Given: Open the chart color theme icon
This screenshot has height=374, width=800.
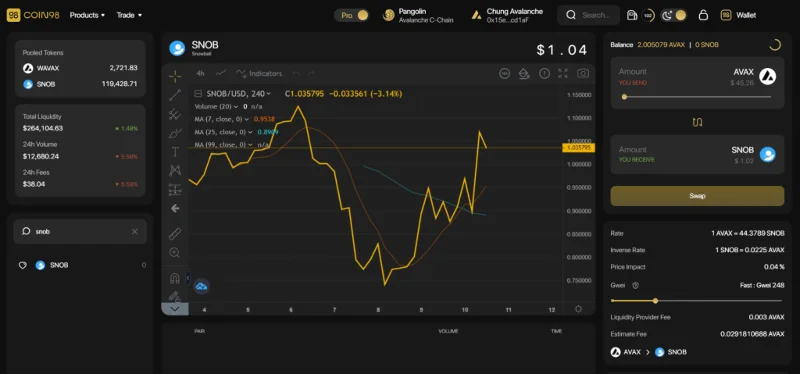Looking at the screenshot, I should (524, 73).
